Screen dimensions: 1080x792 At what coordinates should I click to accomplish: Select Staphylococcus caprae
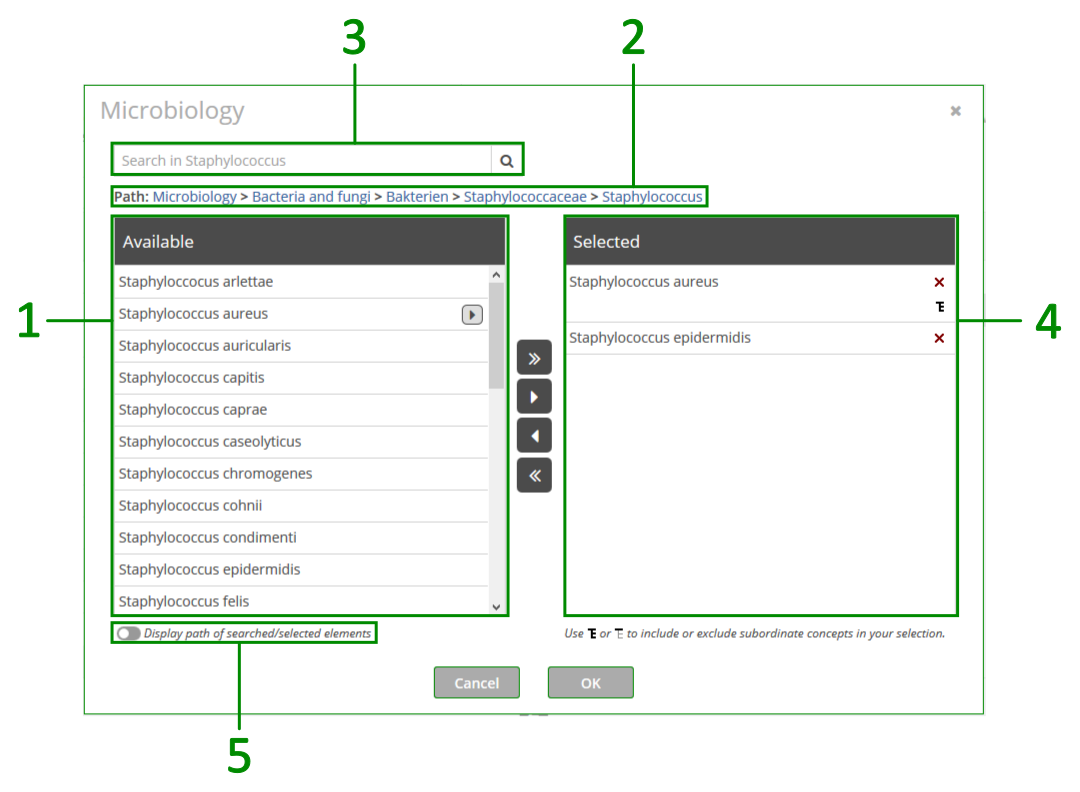coord(302,410)
